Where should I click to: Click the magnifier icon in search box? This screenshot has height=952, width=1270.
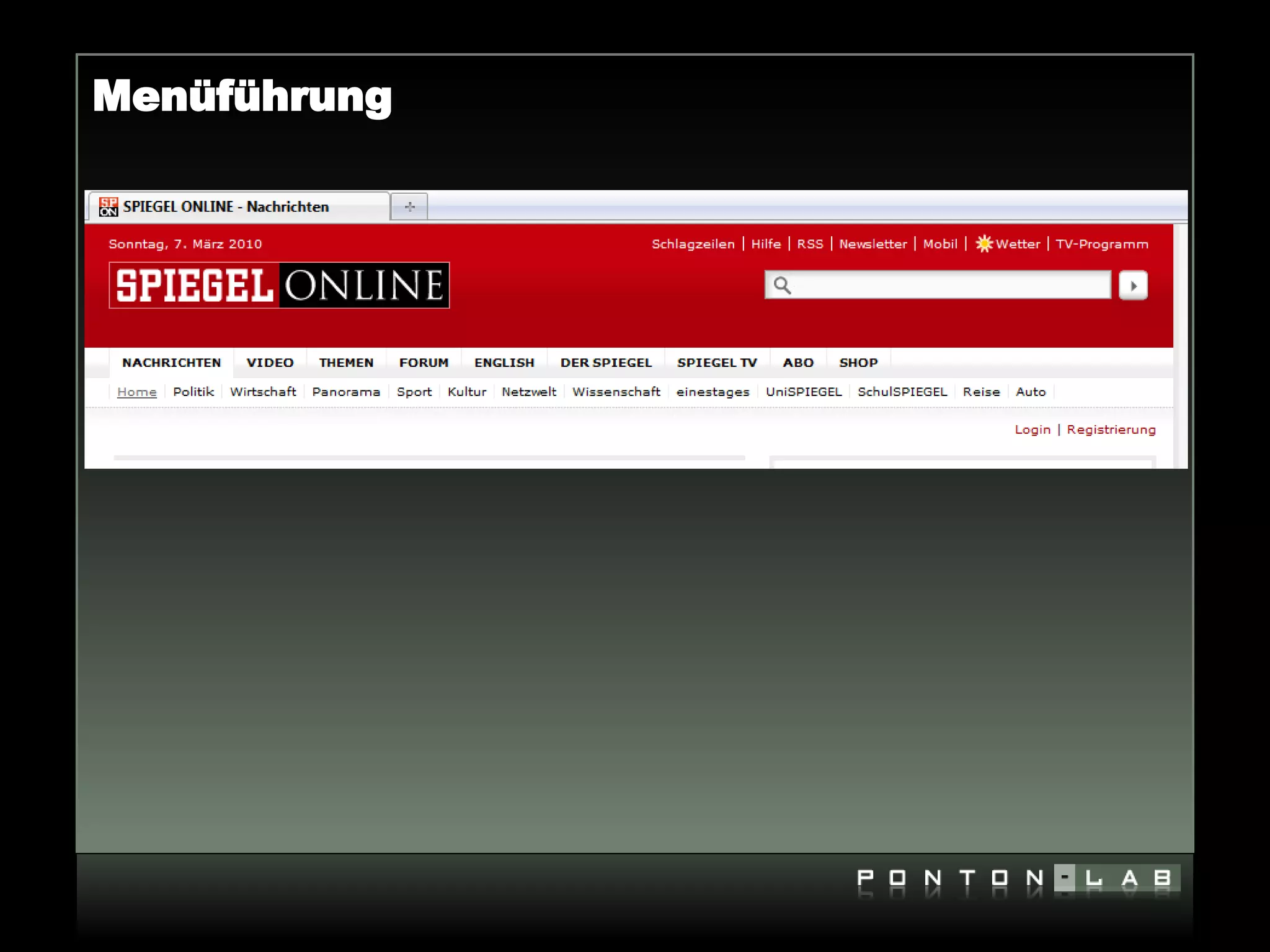pyautogui.click(x=783, y=285)
